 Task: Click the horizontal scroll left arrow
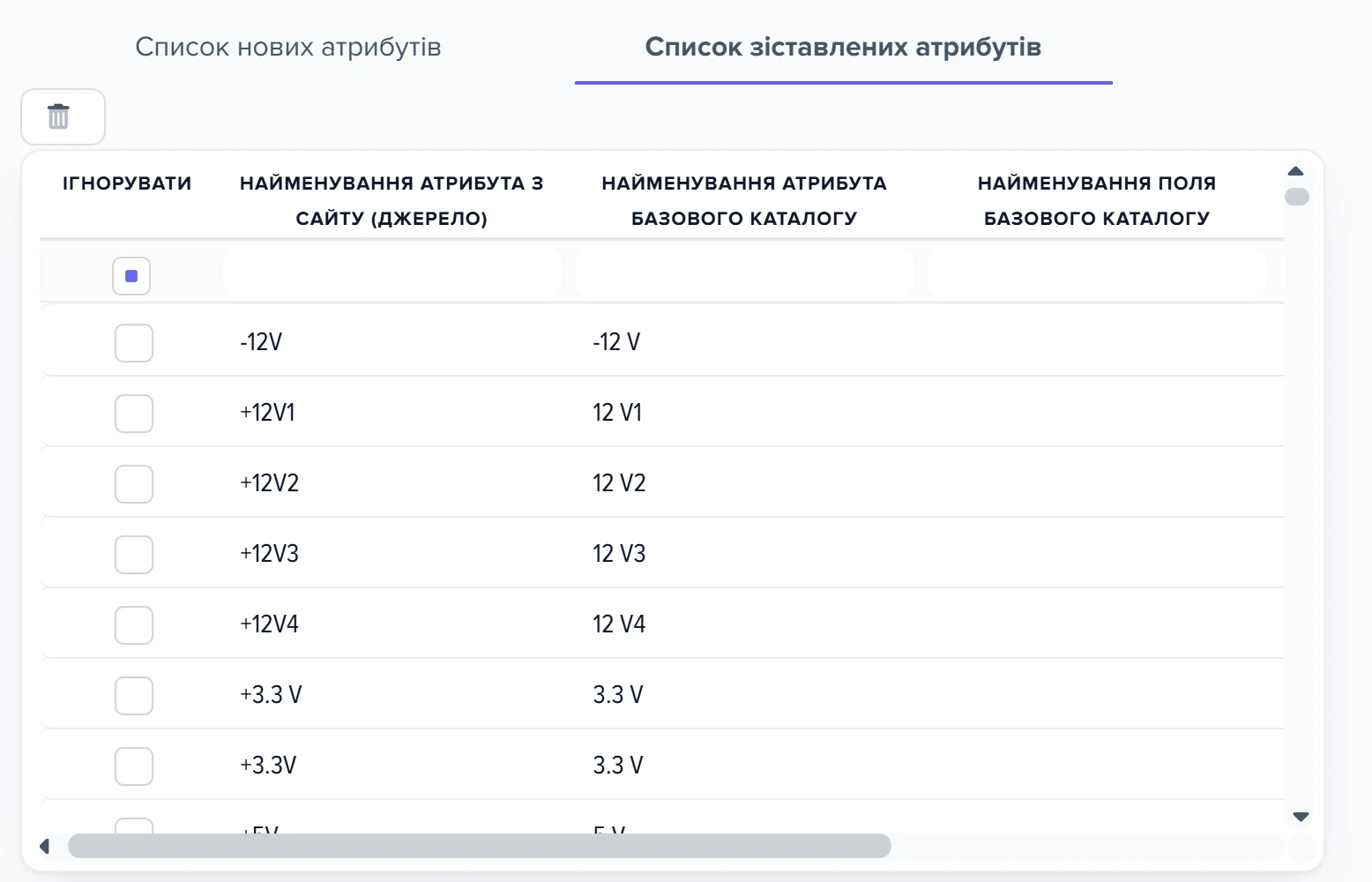(45, 847)
